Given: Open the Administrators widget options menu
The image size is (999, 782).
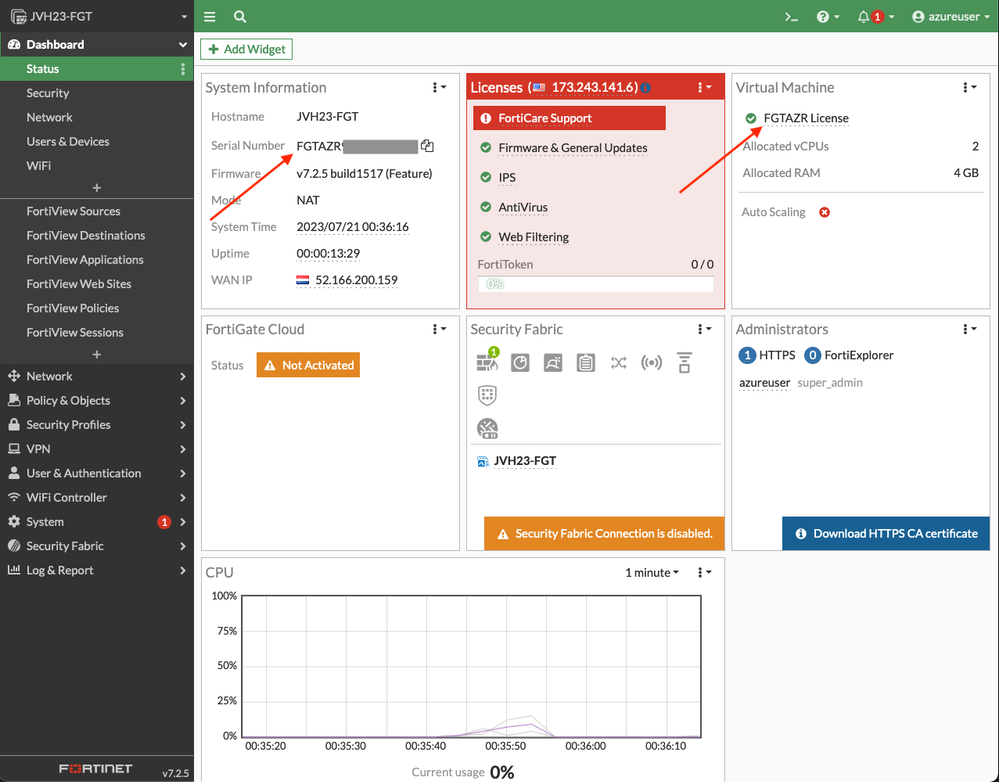Looking at the screenshot, I should [x=969, y=329].
